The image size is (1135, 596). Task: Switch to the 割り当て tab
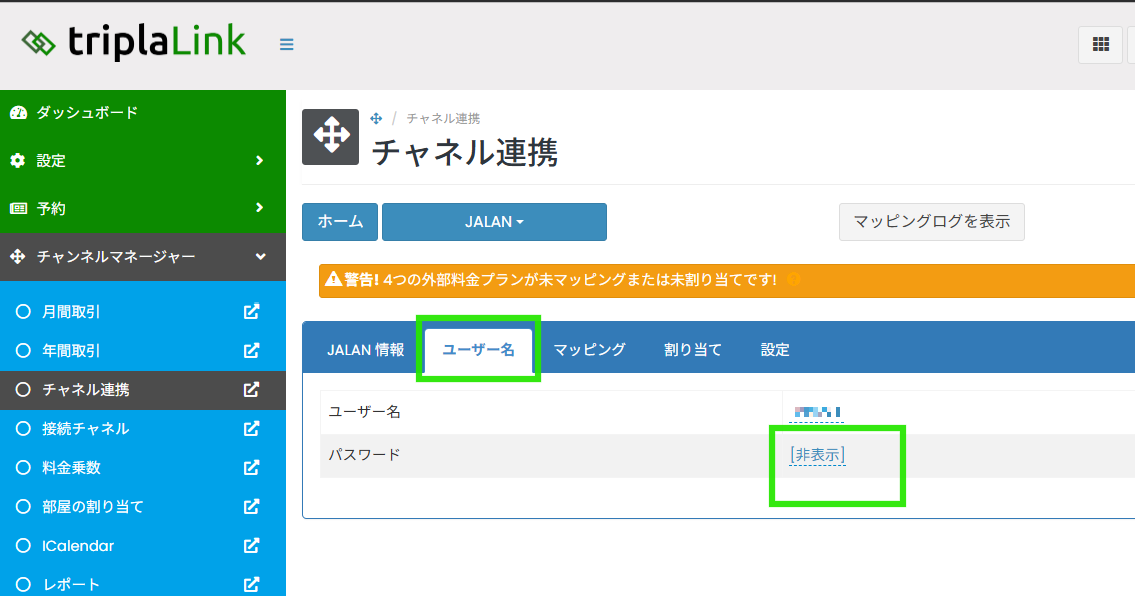[x=693, y=350]
